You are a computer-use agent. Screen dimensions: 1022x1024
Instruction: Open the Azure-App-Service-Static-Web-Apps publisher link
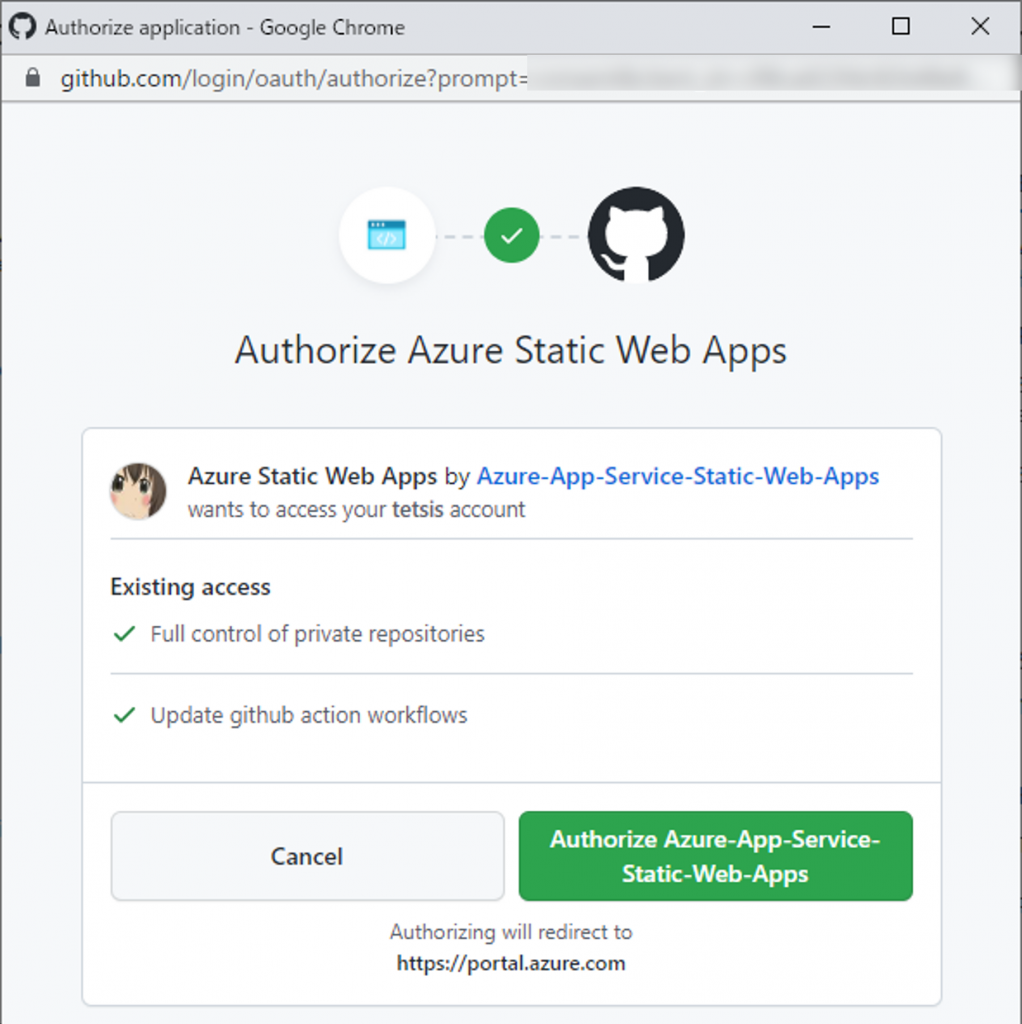[x=678, y=477]
